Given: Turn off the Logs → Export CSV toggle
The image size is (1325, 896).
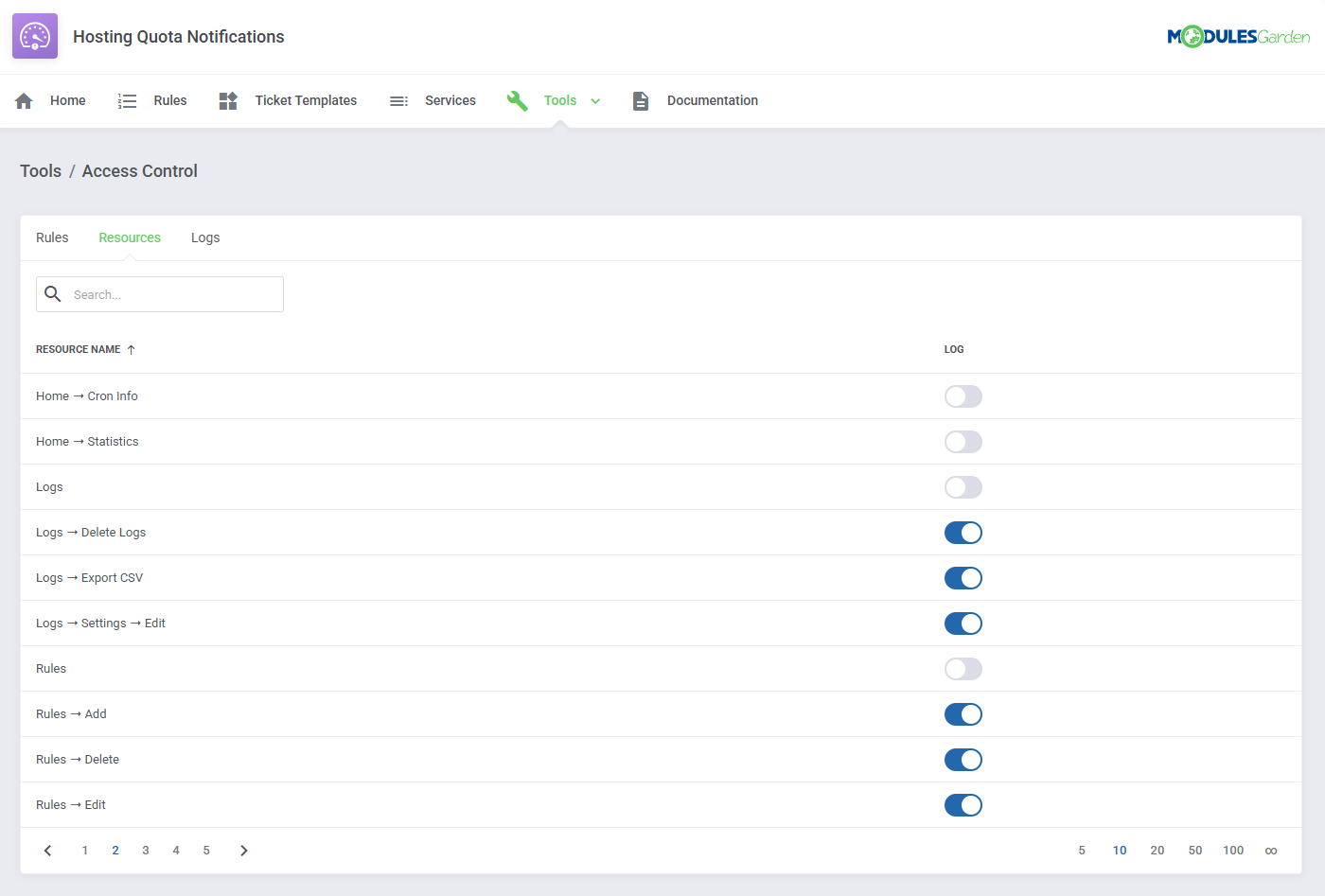Looking at the screenshot, I should (963, 578).
